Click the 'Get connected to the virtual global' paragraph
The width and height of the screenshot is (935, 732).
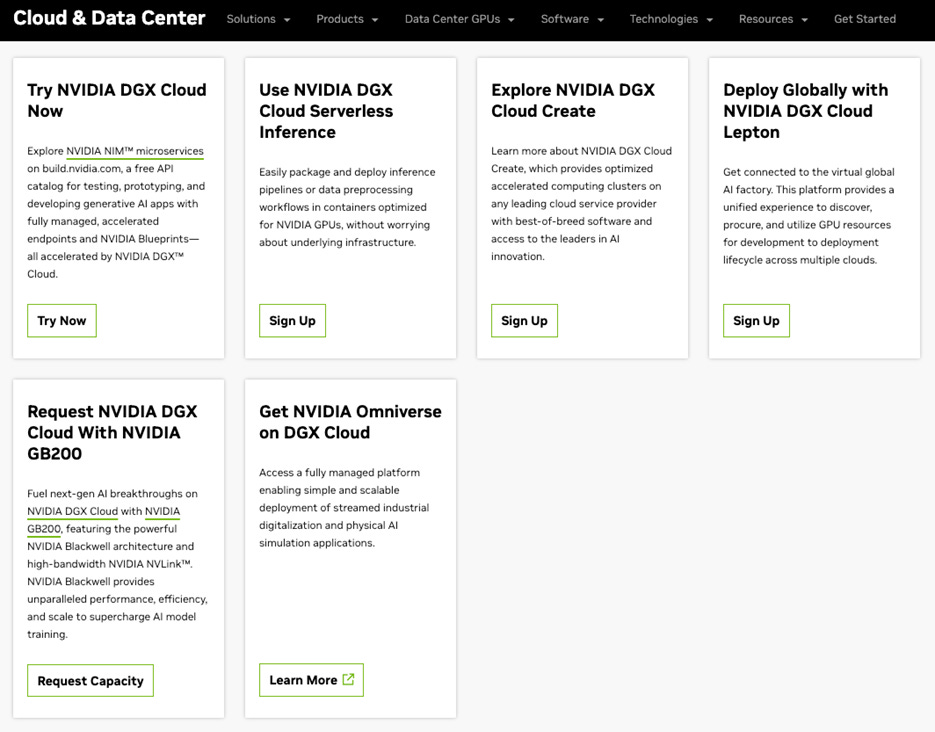click(x=809, y=216)
